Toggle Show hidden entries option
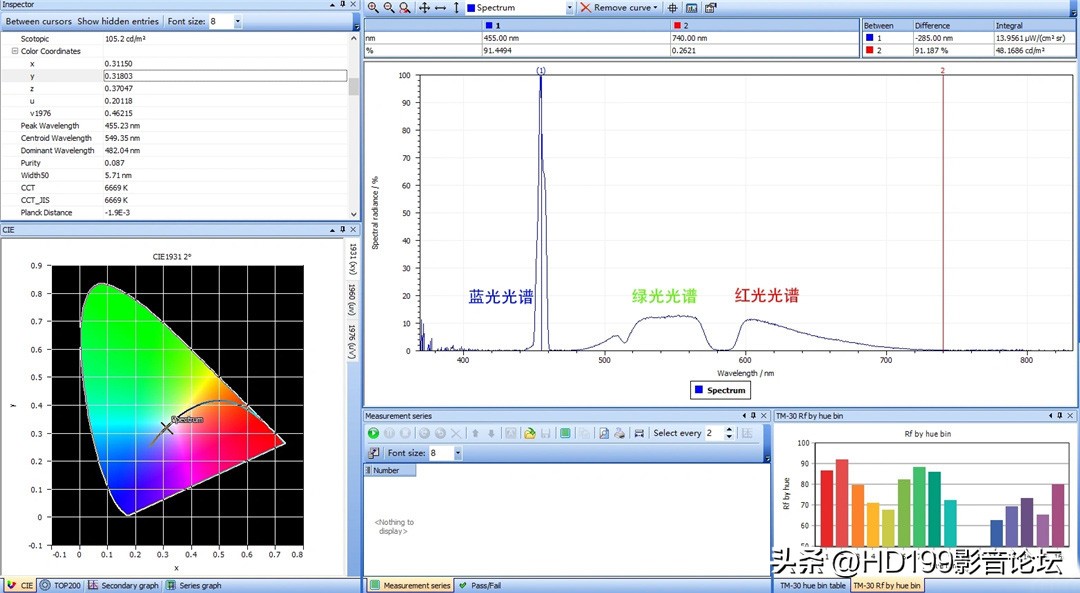Screen dimensions: 1080x593 117,21
